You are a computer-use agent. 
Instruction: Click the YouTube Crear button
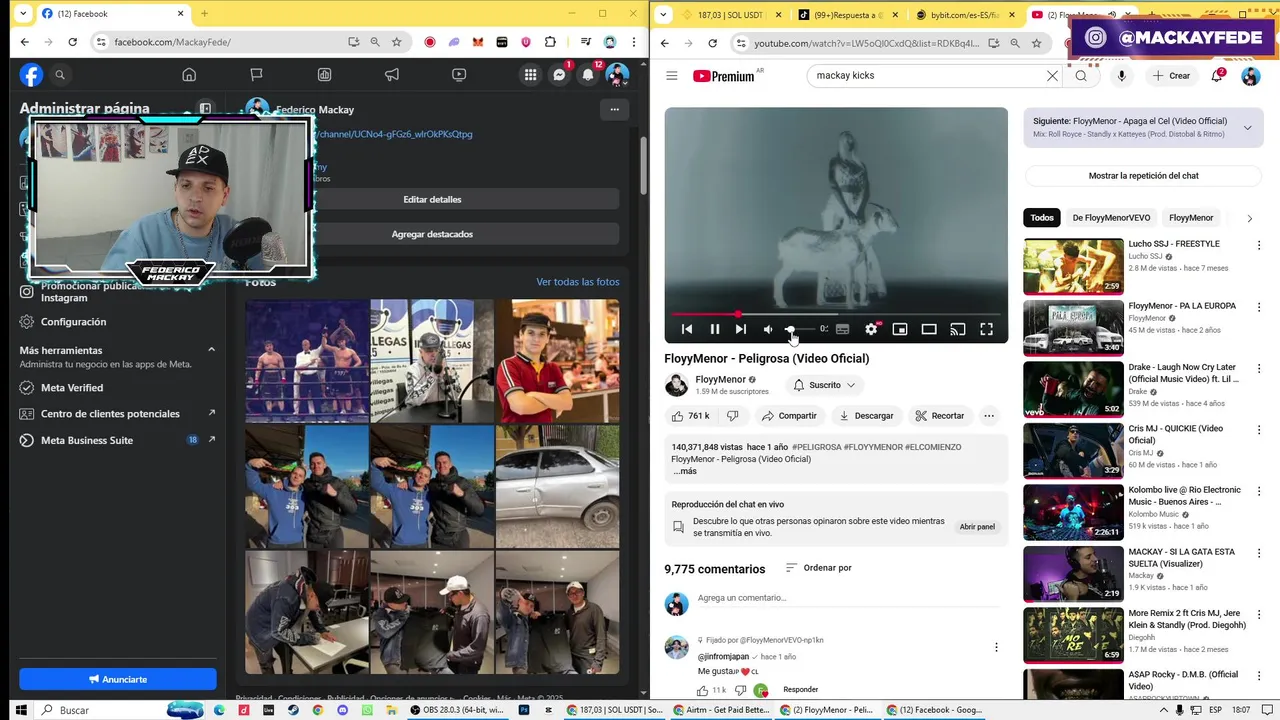tap(1172, 76)
